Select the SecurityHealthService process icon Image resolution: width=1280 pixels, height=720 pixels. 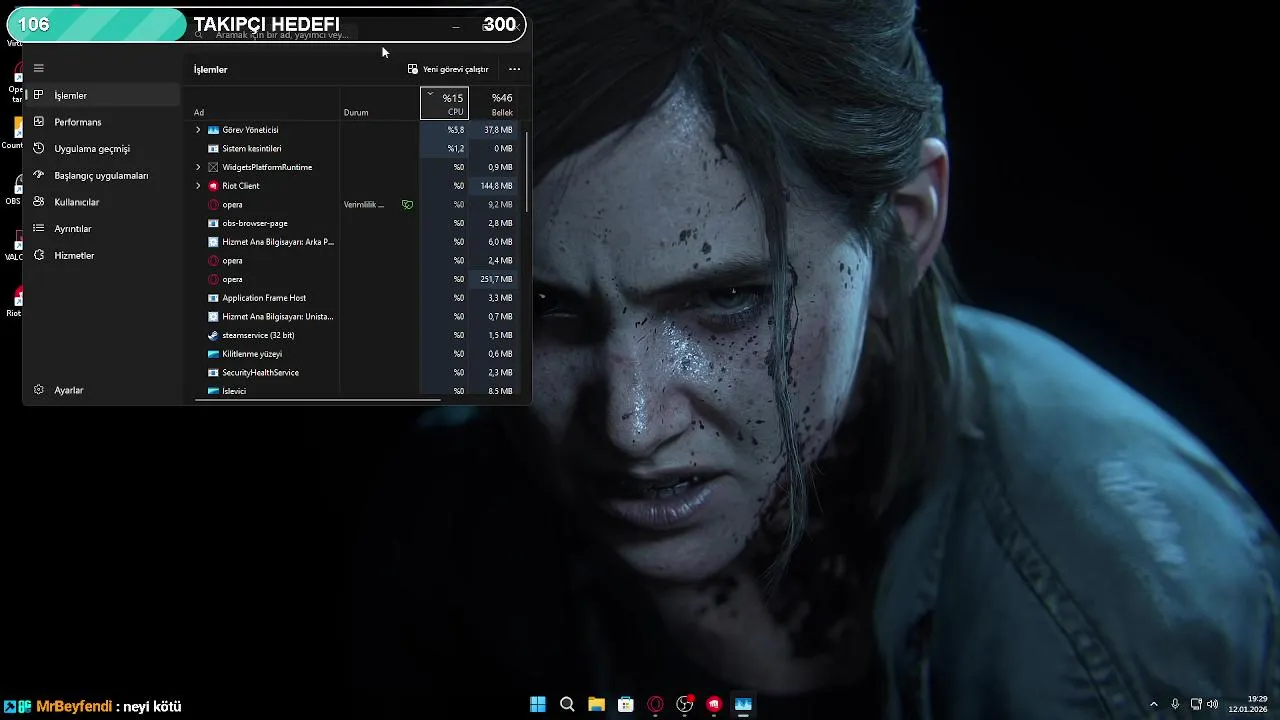click(x=213, y=372)
